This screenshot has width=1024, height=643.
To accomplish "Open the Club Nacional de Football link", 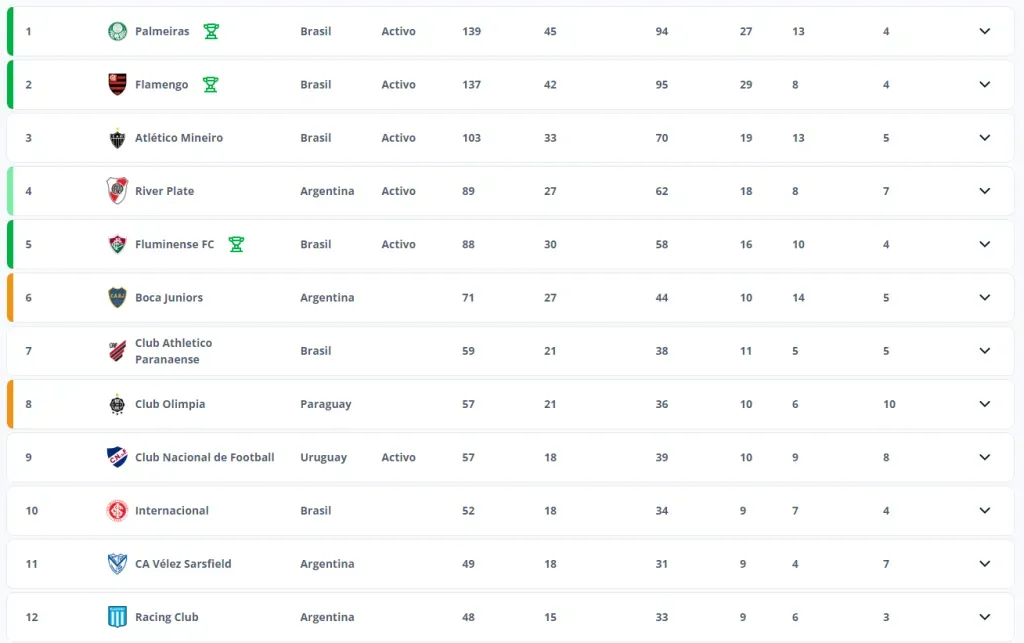I will tap(204, 457).
